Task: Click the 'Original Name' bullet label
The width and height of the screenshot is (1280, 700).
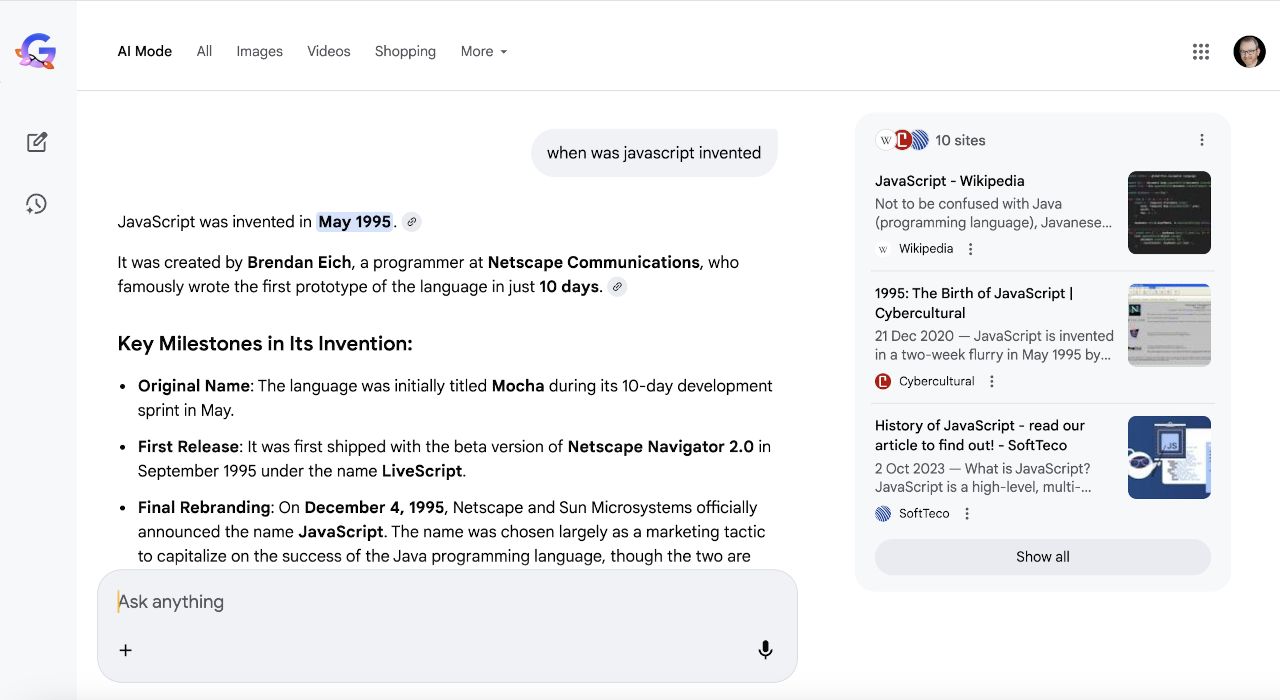Action: (x=194, y=386)
